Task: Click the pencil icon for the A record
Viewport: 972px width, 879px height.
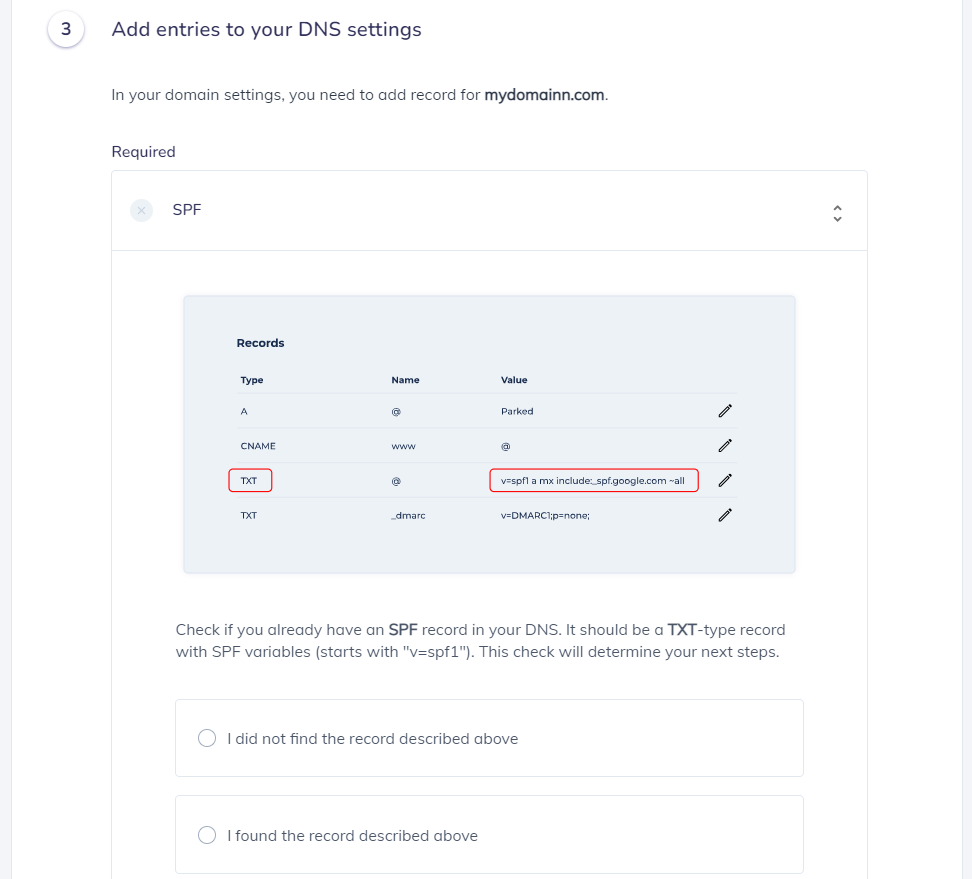Action: (725, 411)
